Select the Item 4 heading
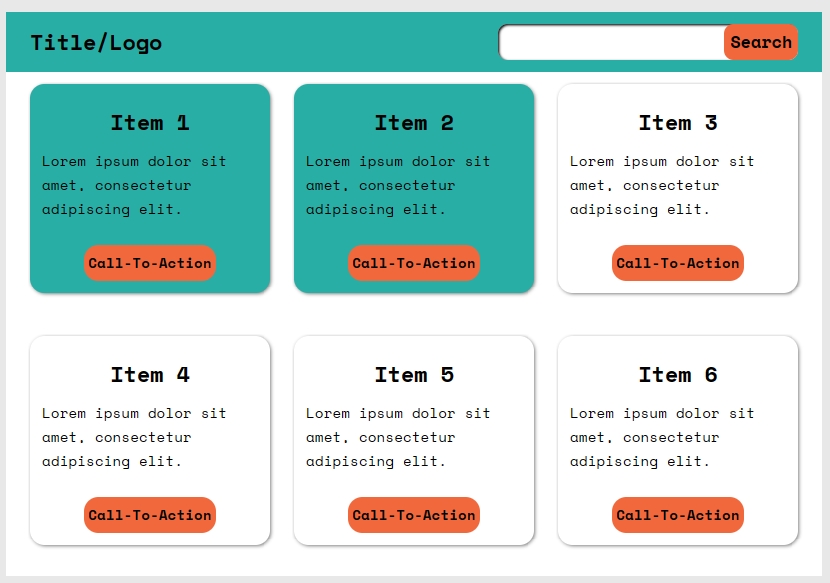 pyautogui.click(x=150, y=375)
